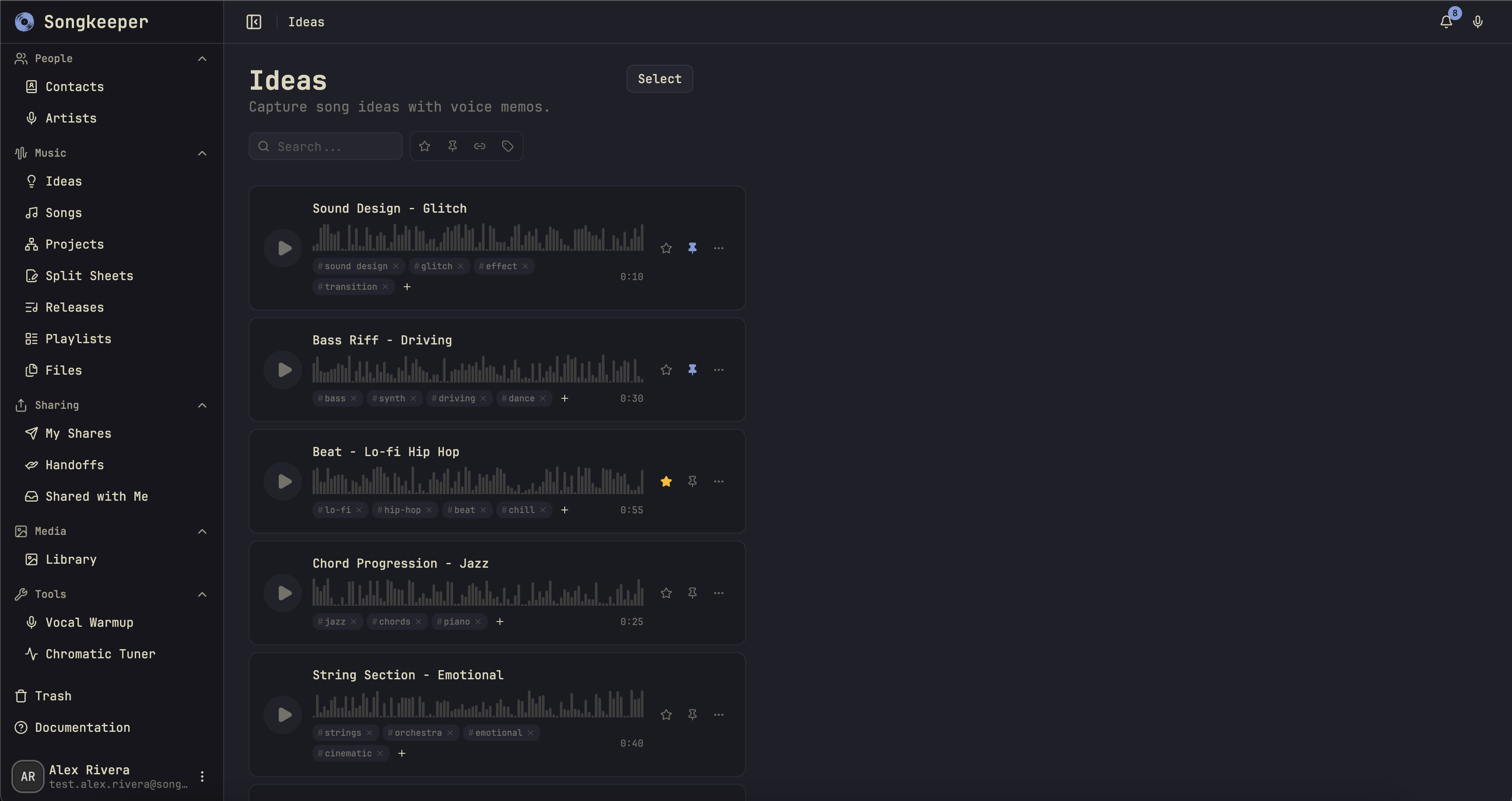Open the Vocal Warmup tool
Screen dimensions: 1512x801
click(89, 622)
